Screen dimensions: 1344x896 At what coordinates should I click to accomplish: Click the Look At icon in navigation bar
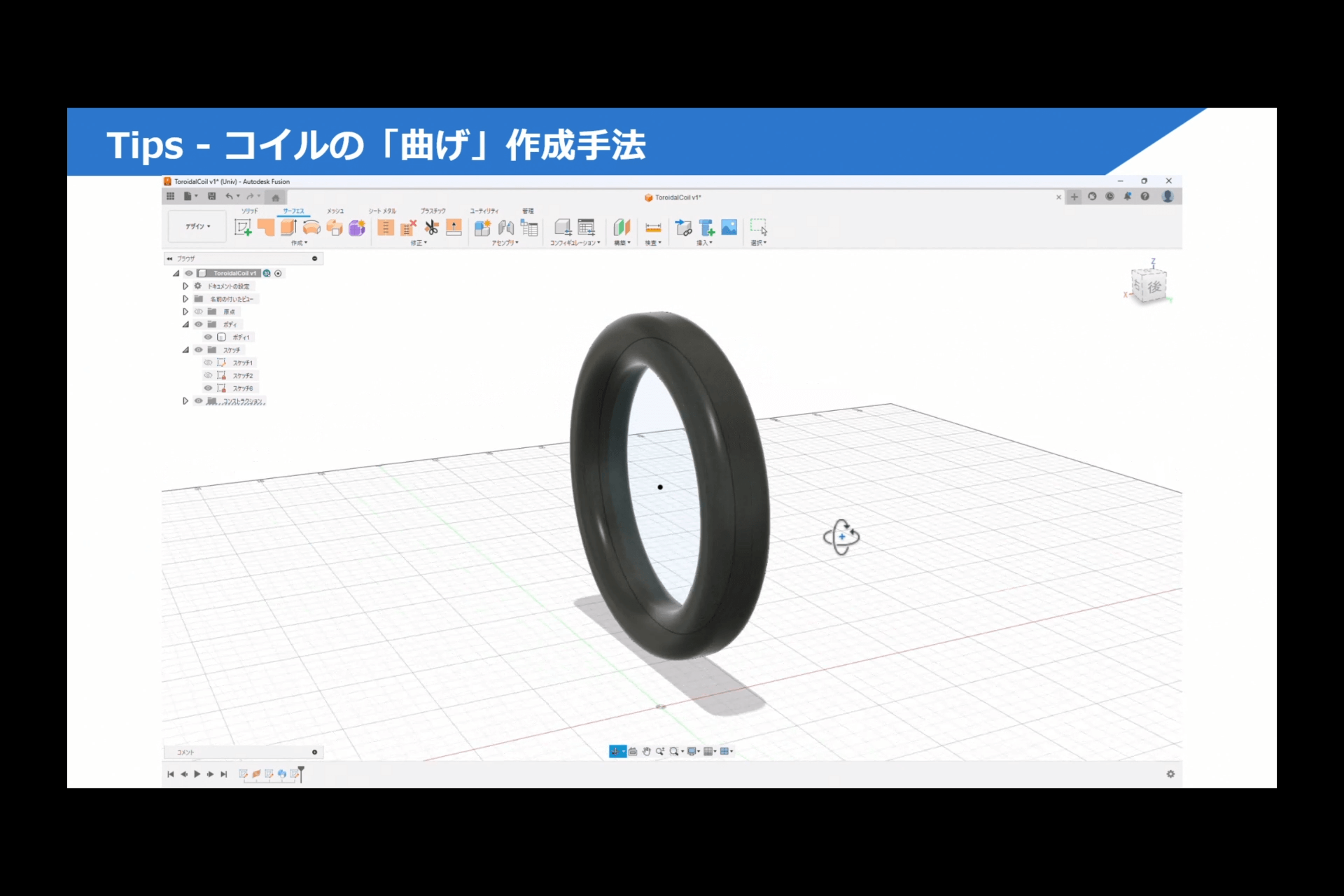point(632,751)
